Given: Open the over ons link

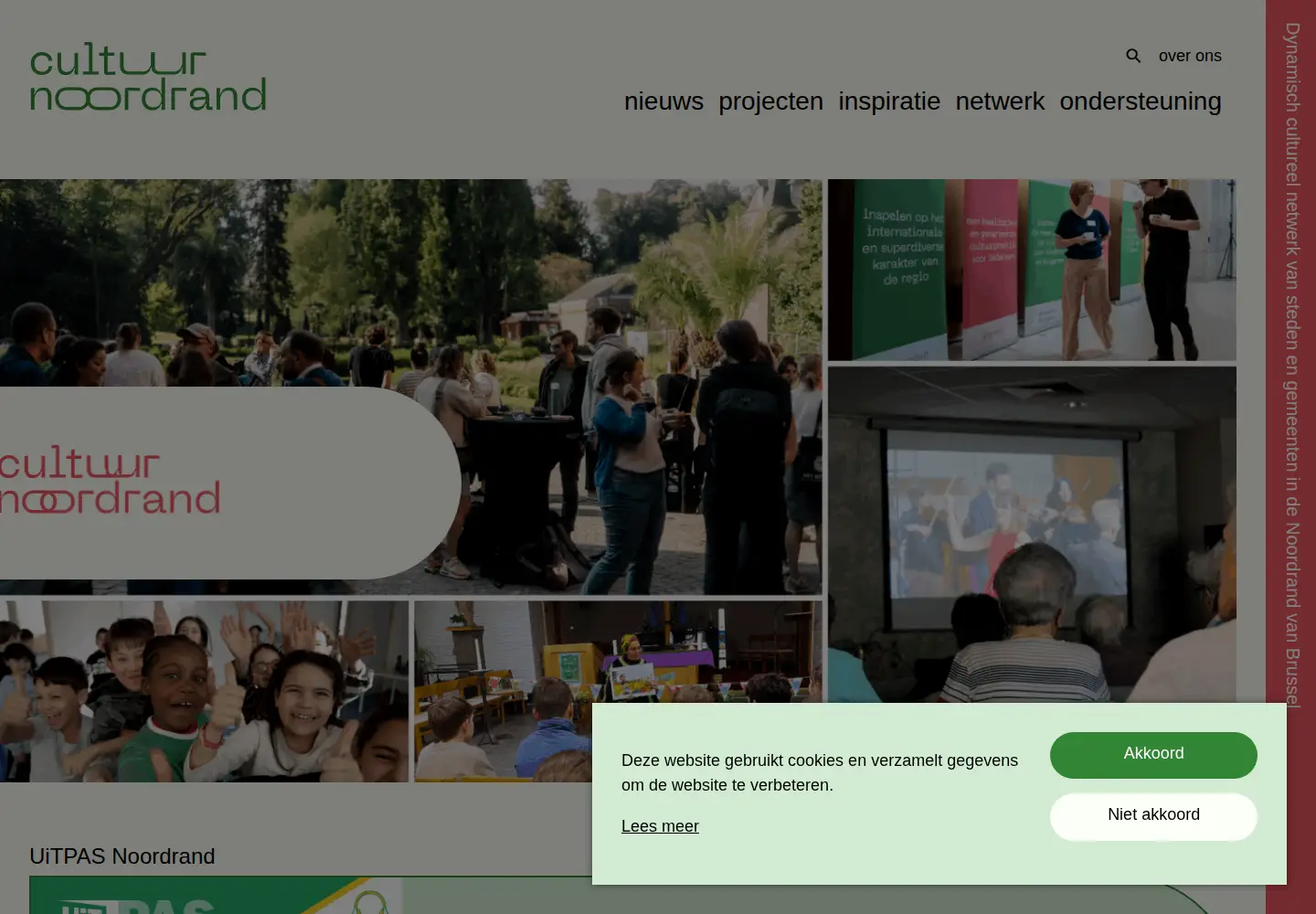Looking at the screenshot, I should click(x=1190, y=56).
